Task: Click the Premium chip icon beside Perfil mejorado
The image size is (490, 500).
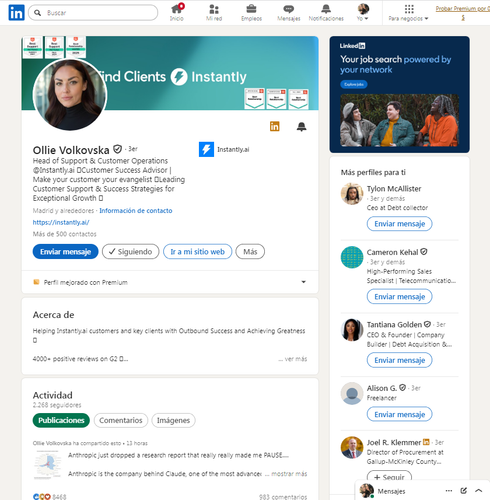Action: click(x=36, y=282)
